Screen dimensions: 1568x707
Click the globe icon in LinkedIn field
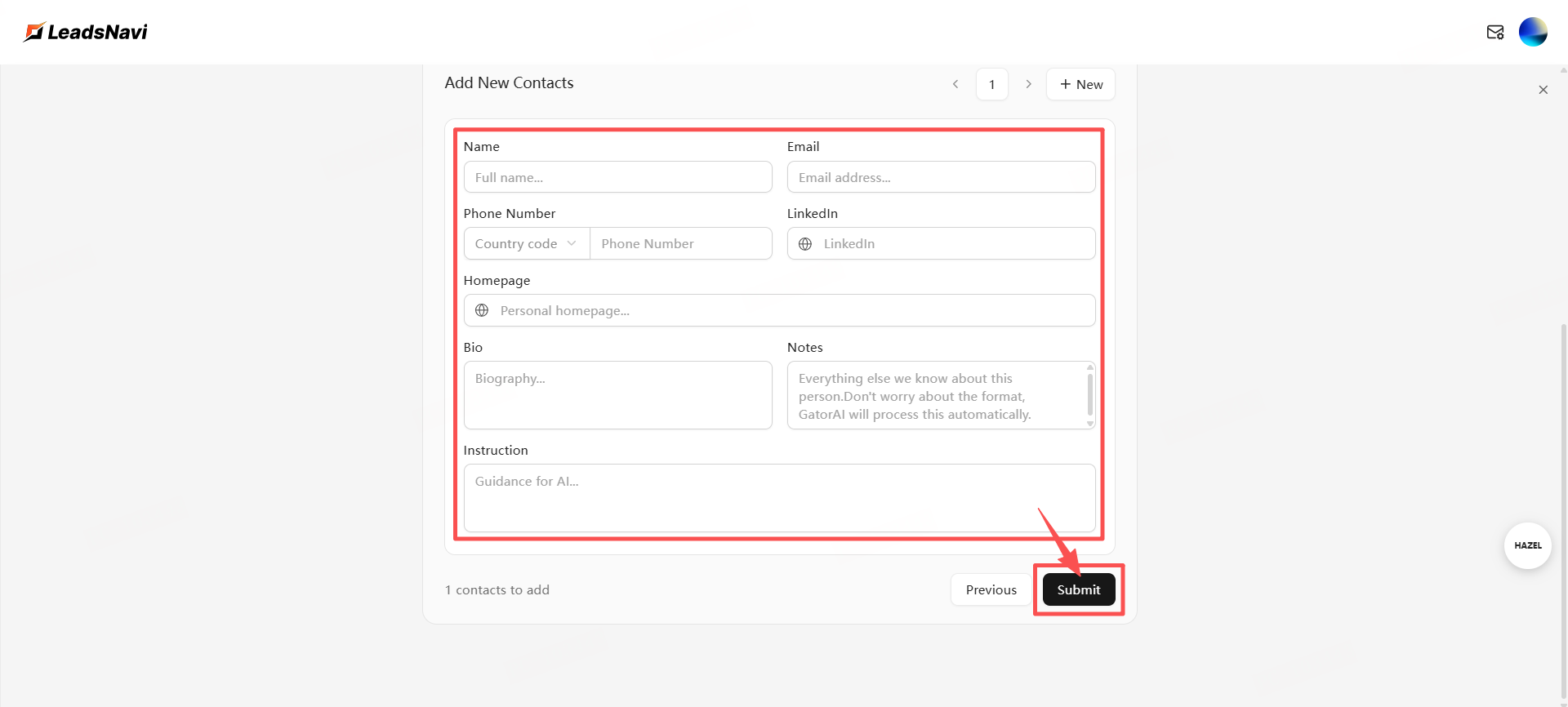tap(805, 244)
